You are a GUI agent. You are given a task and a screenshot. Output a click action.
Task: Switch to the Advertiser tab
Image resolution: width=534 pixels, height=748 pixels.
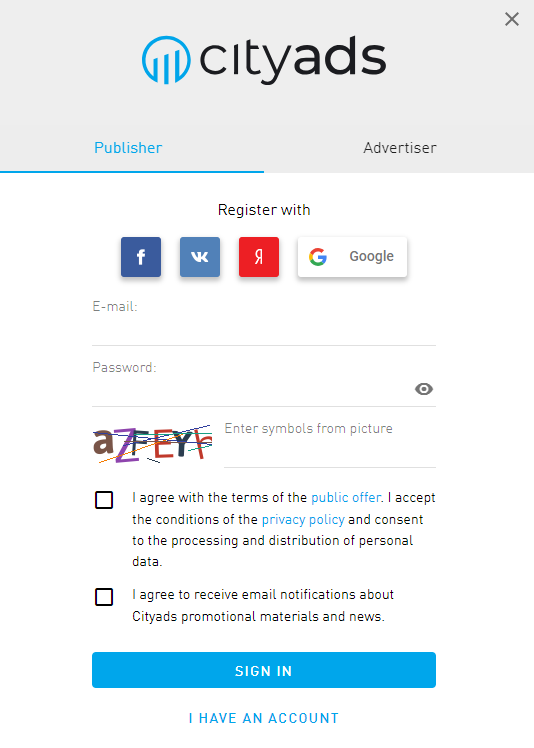(400, 148)
